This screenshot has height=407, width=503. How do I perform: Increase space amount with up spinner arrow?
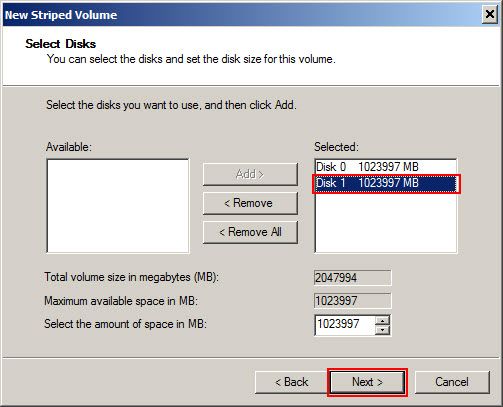point(382,321)
